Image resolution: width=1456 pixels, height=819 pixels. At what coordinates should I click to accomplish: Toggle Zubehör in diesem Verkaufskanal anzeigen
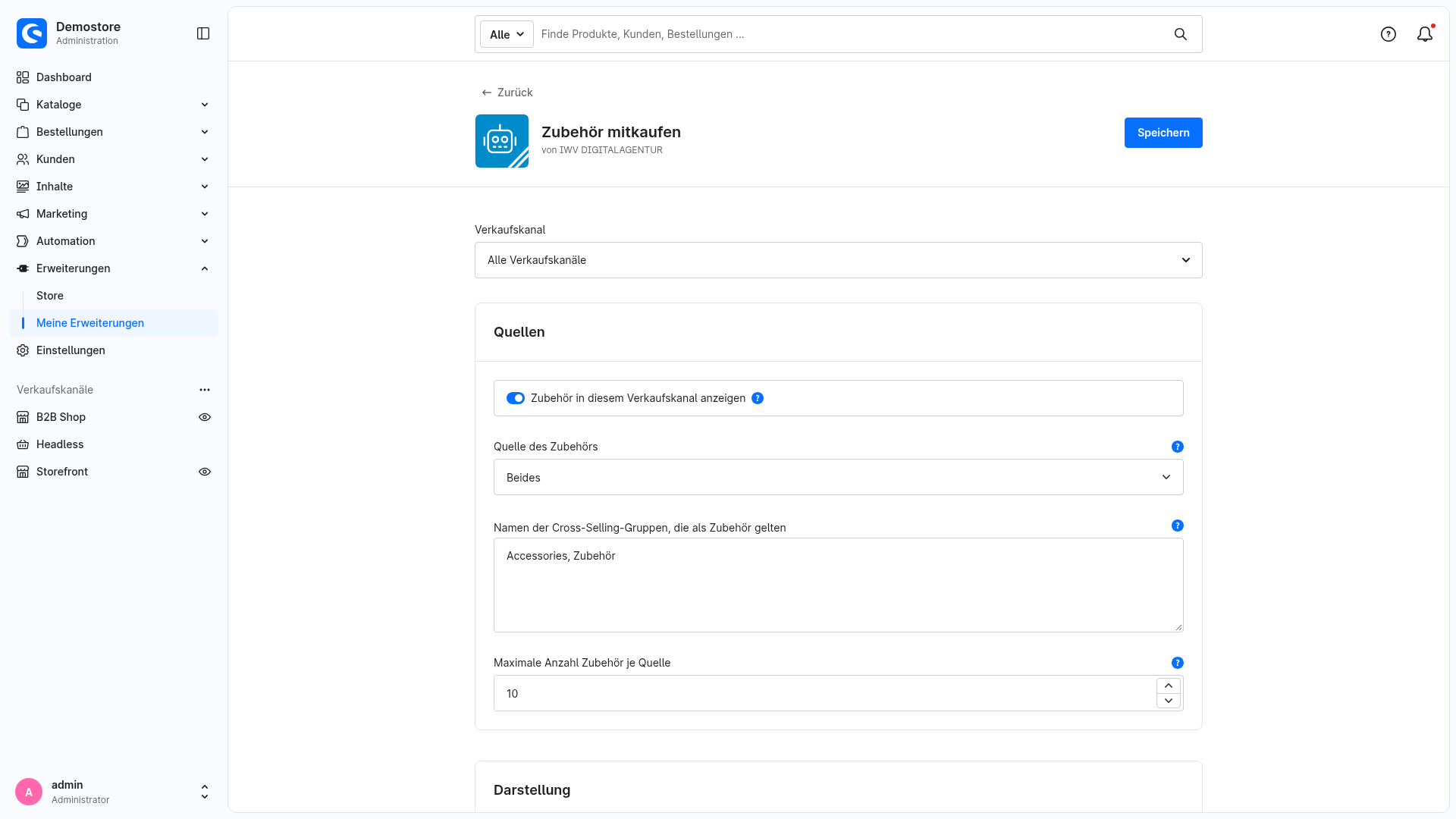click(x=516, y=398)
